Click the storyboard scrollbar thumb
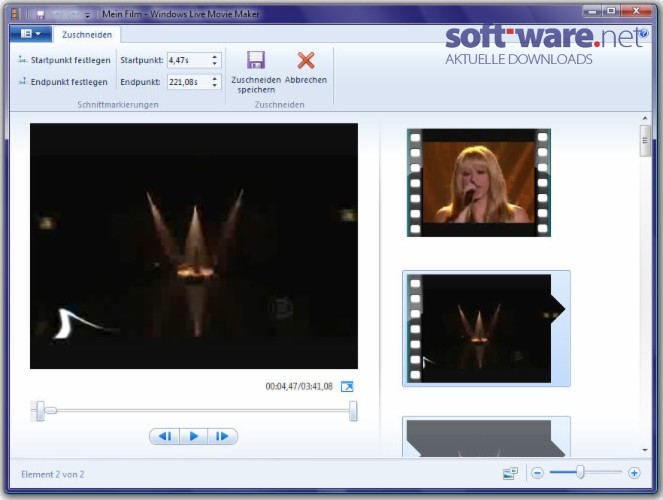663x500 pixels. [x=645, y=141]
